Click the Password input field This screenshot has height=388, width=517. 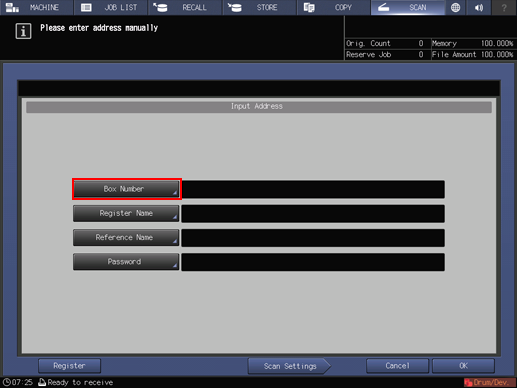[313, 262]
